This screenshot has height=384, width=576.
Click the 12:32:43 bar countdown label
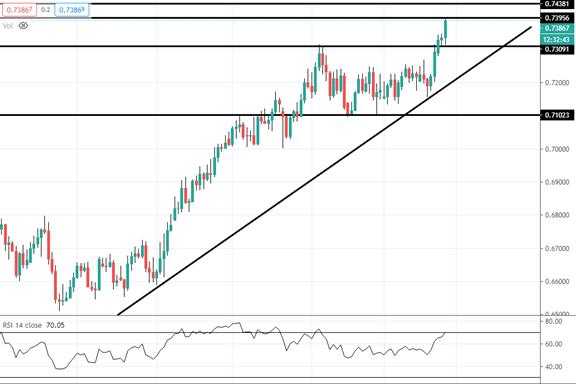[557, 39]
